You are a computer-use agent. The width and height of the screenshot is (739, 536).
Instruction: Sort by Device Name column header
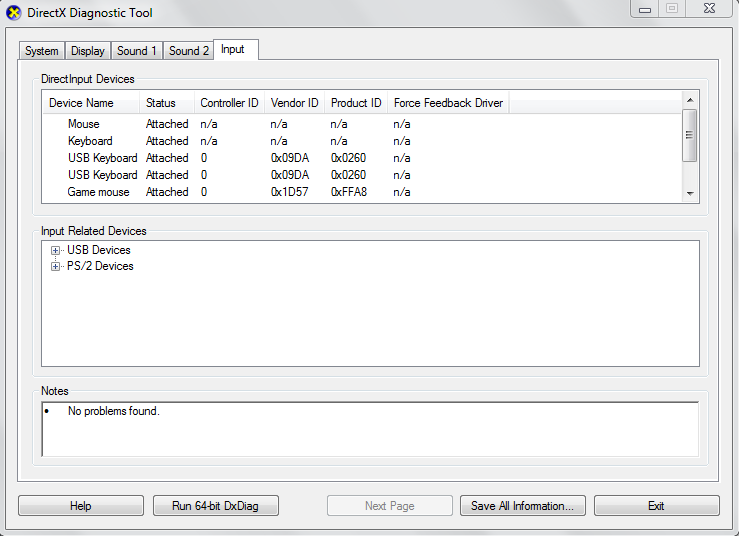click(91, 103)
